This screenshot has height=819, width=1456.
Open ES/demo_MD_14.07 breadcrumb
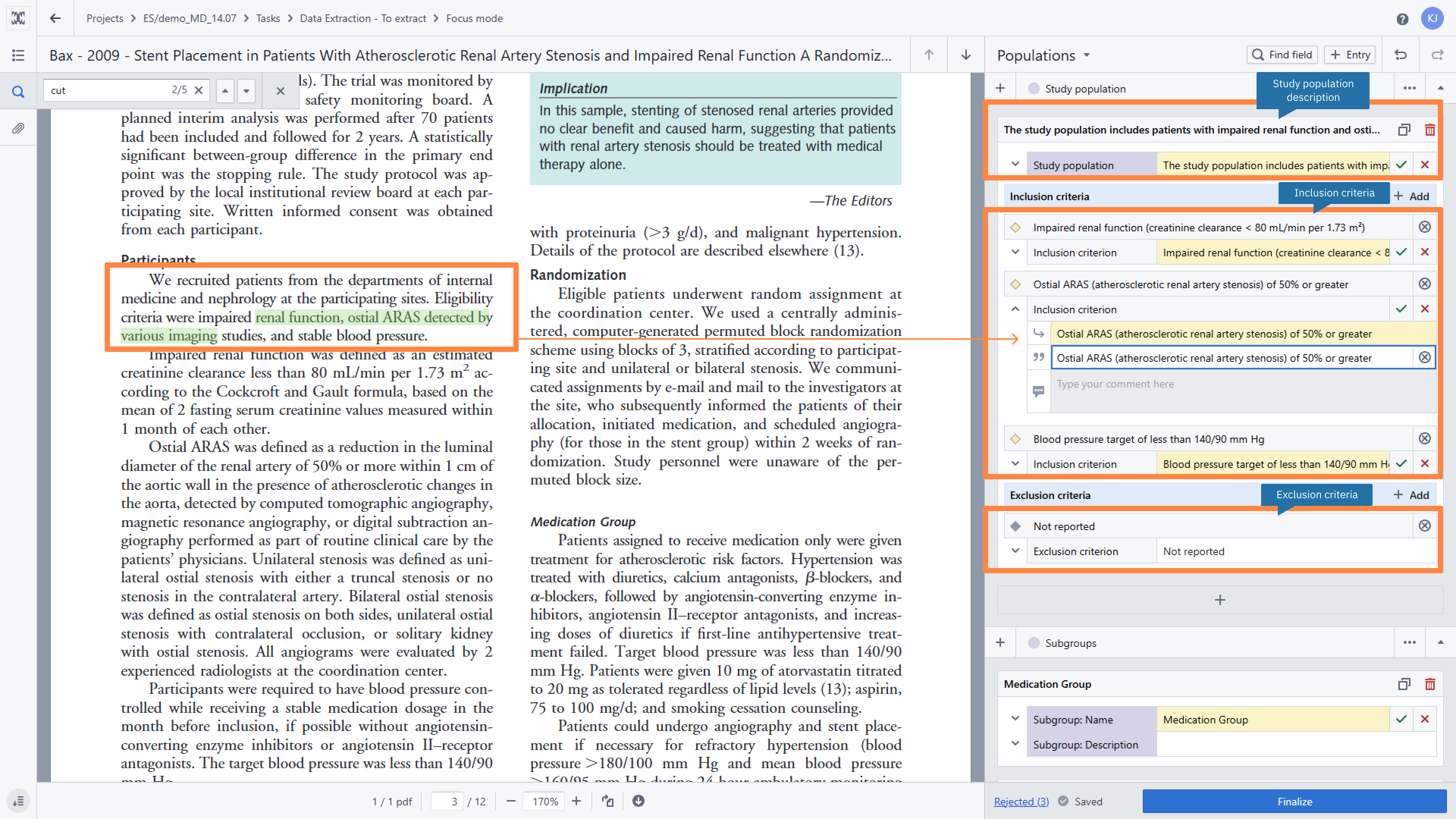[x=190, y=18]
